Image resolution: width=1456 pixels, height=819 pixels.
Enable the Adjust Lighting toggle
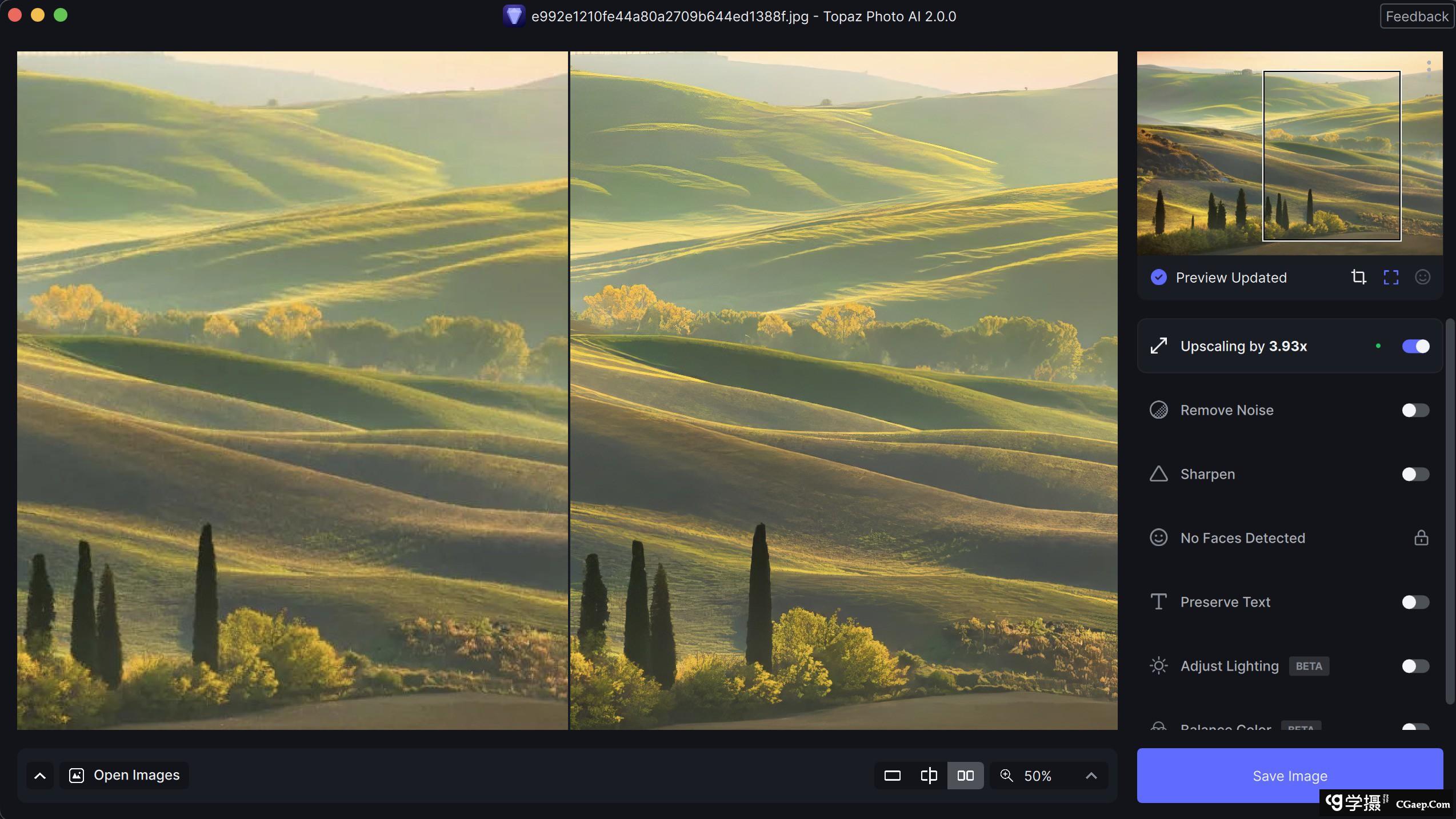[x=1415, y=666]
